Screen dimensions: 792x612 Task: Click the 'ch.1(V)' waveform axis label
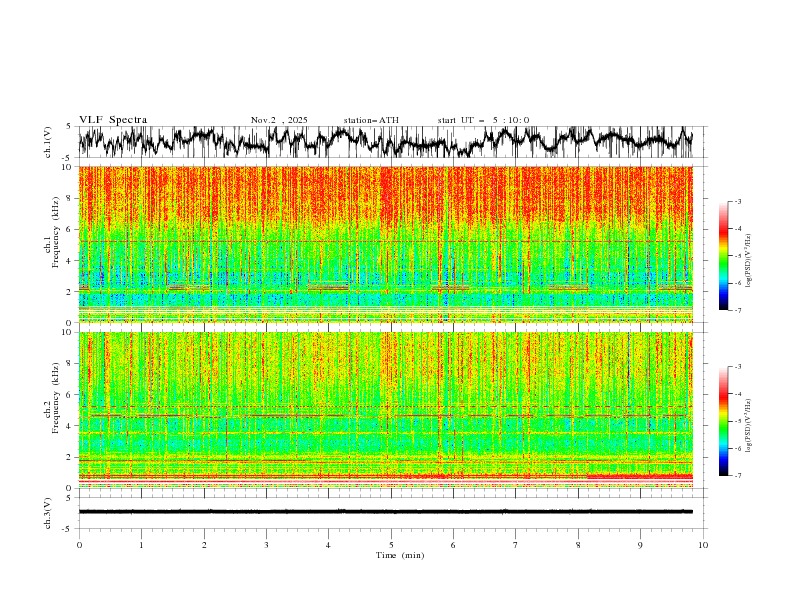point(48,142)
